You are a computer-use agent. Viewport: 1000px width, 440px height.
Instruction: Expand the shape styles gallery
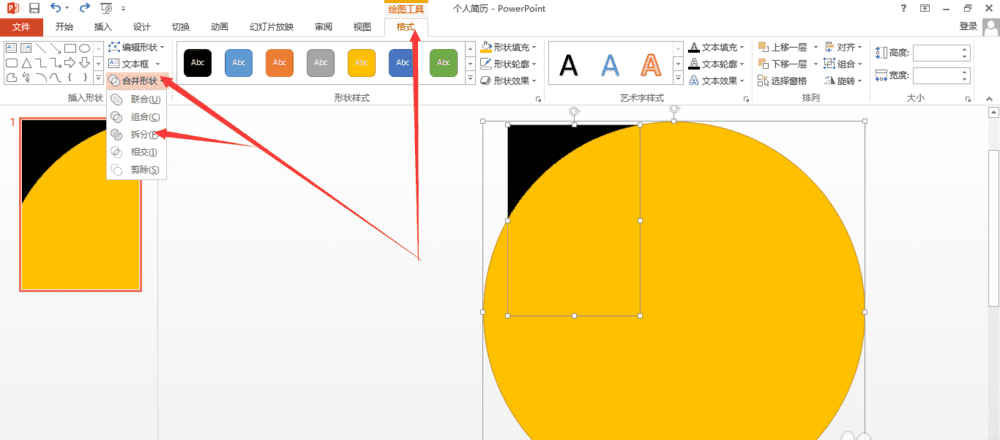[471, 78]
